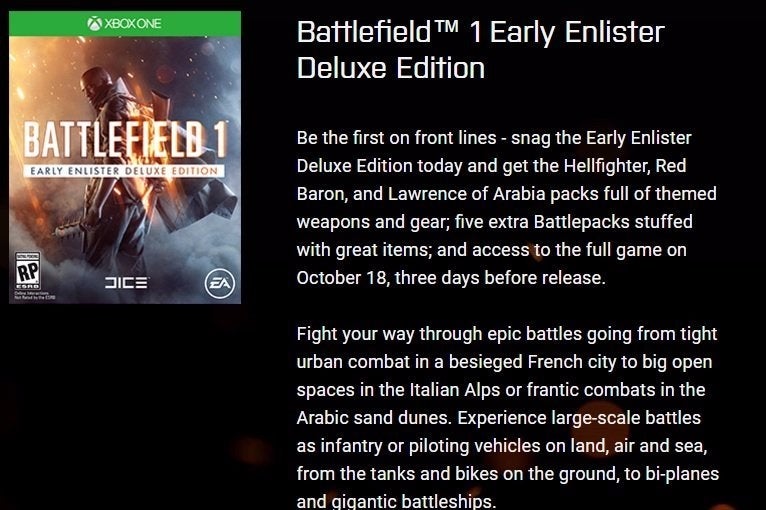This screenshot has height=510, width=766.
Task: Click the EA logo on the cover
Action: [x=219, y=283]
